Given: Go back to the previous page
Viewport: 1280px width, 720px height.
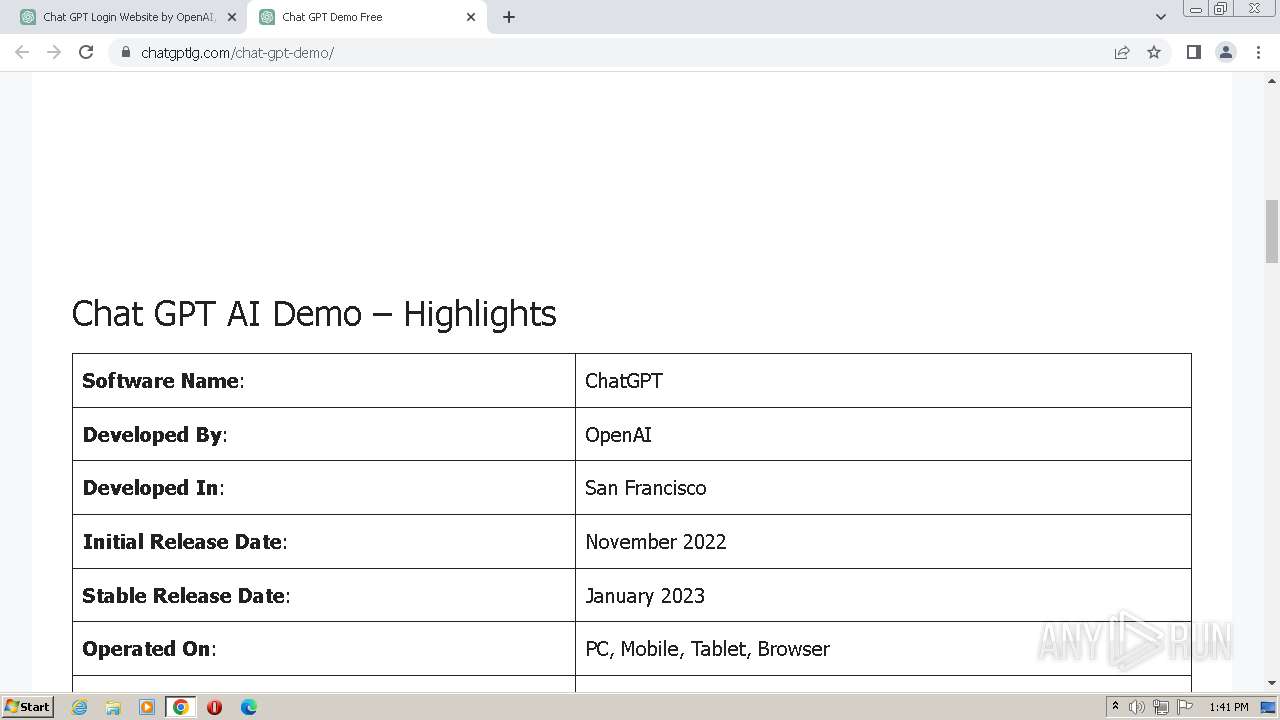Looking at the screenshot, I should (22, 52).
